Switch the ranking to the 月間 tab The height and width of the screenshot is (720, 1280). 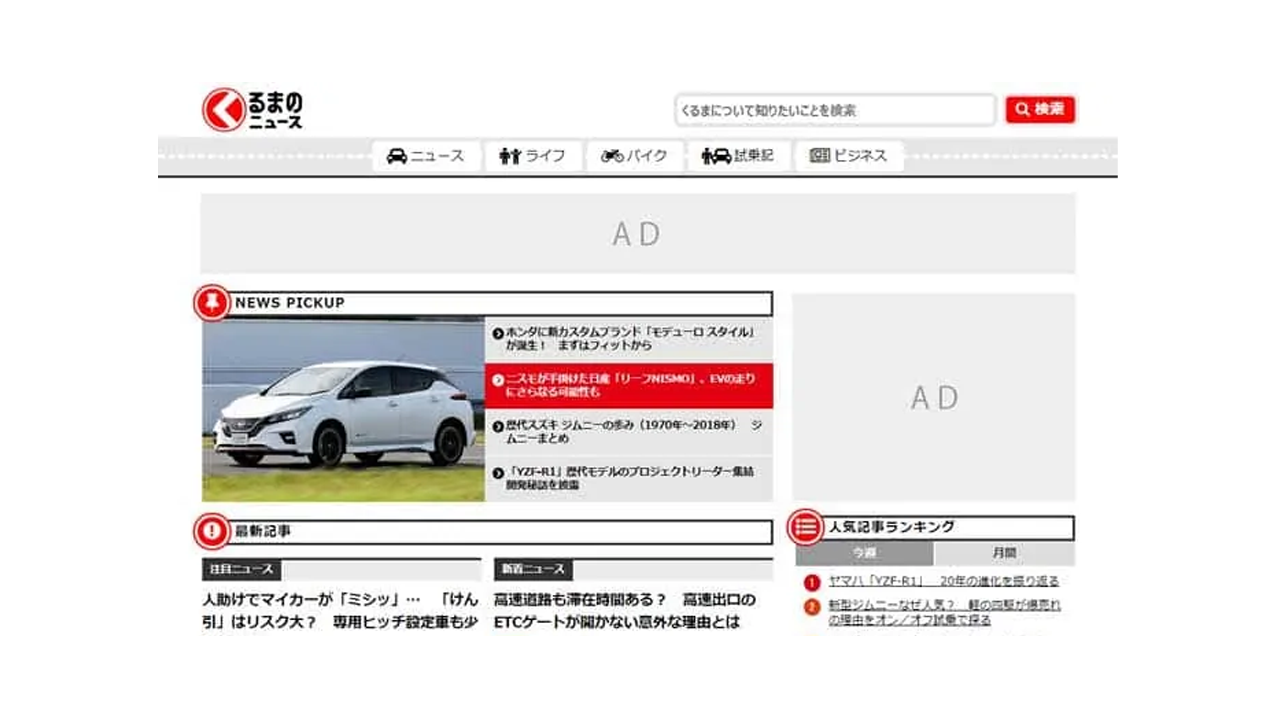pyautogui.click(x=1005, y=553)
